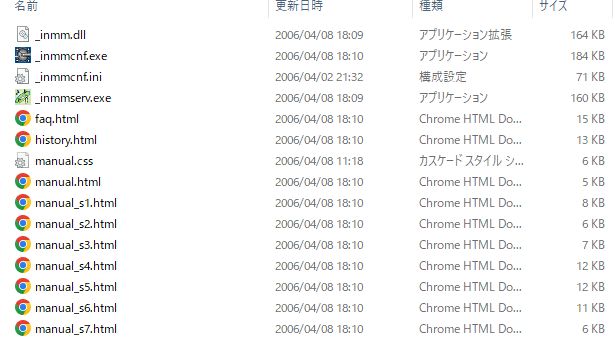Select the Chrome icon of faq.html

point(23,118)
